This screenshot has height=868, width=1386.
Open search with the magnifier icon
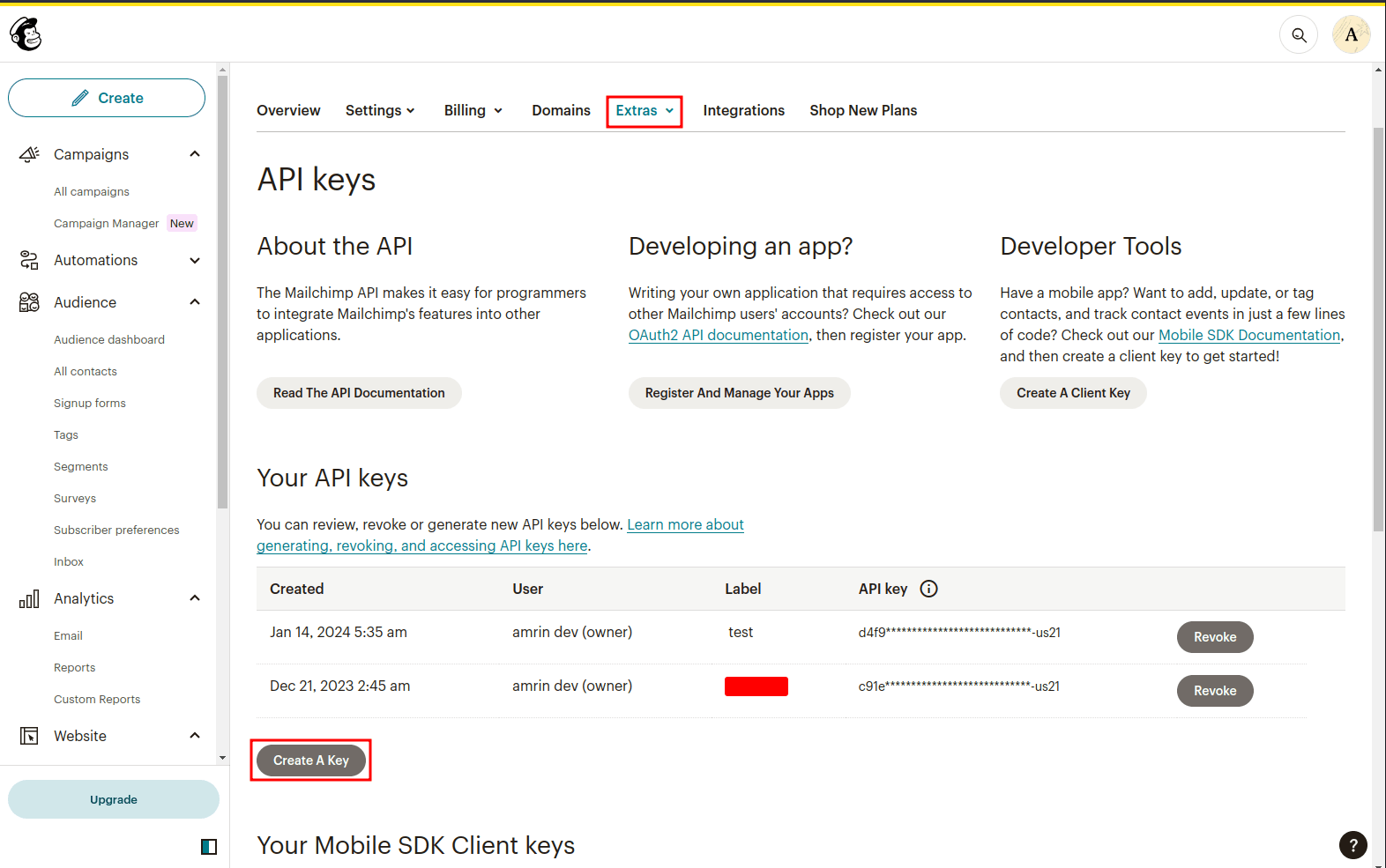point(1298,35)
